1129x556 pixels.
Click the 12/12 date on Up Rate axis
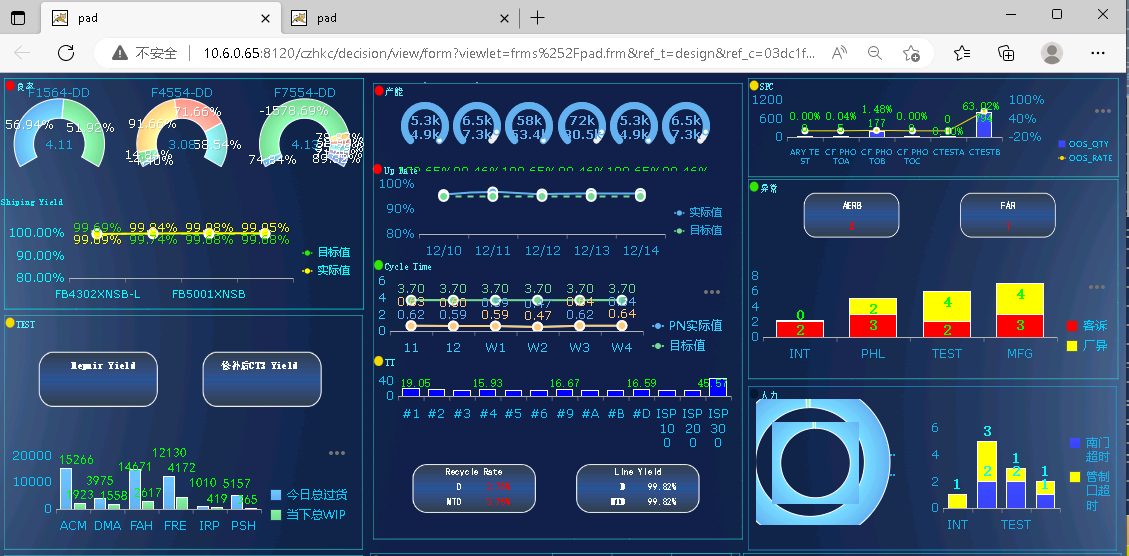542,251
